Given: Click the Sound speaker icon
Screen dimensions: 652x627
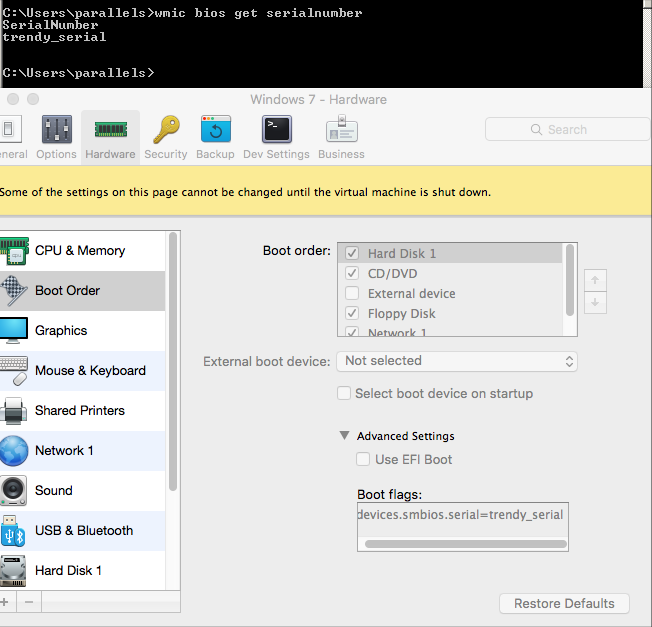Looking at the screenshot, I should 14,491.
